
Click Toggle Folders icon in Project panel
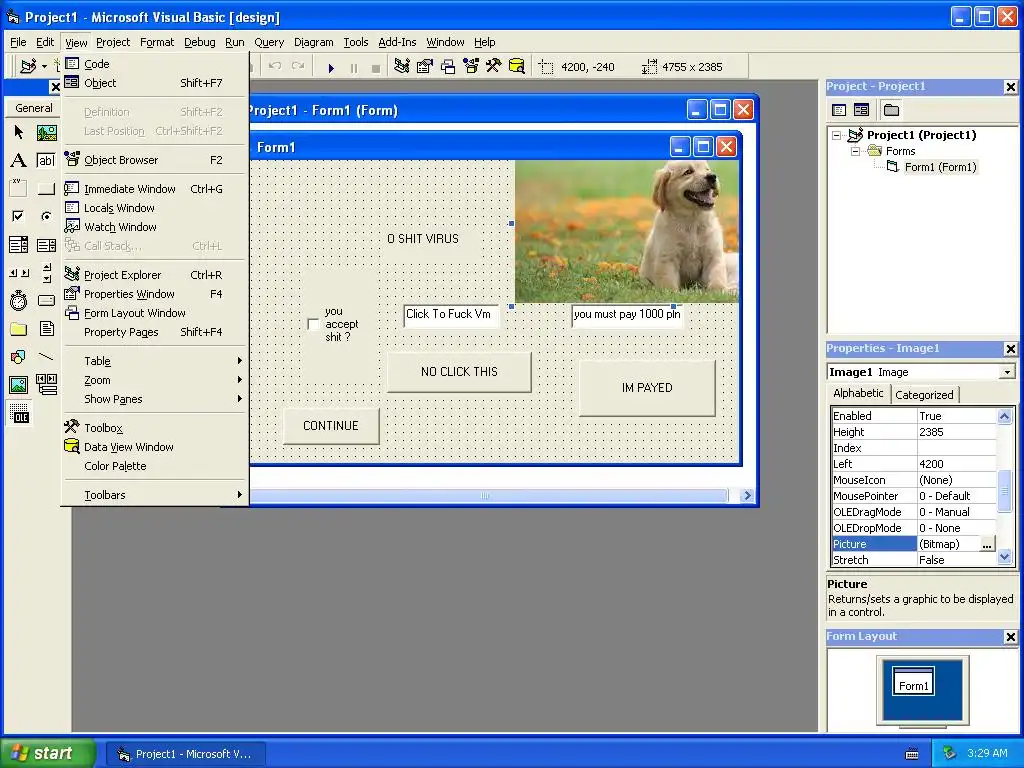pyautogui.click(x=891, y=110)
